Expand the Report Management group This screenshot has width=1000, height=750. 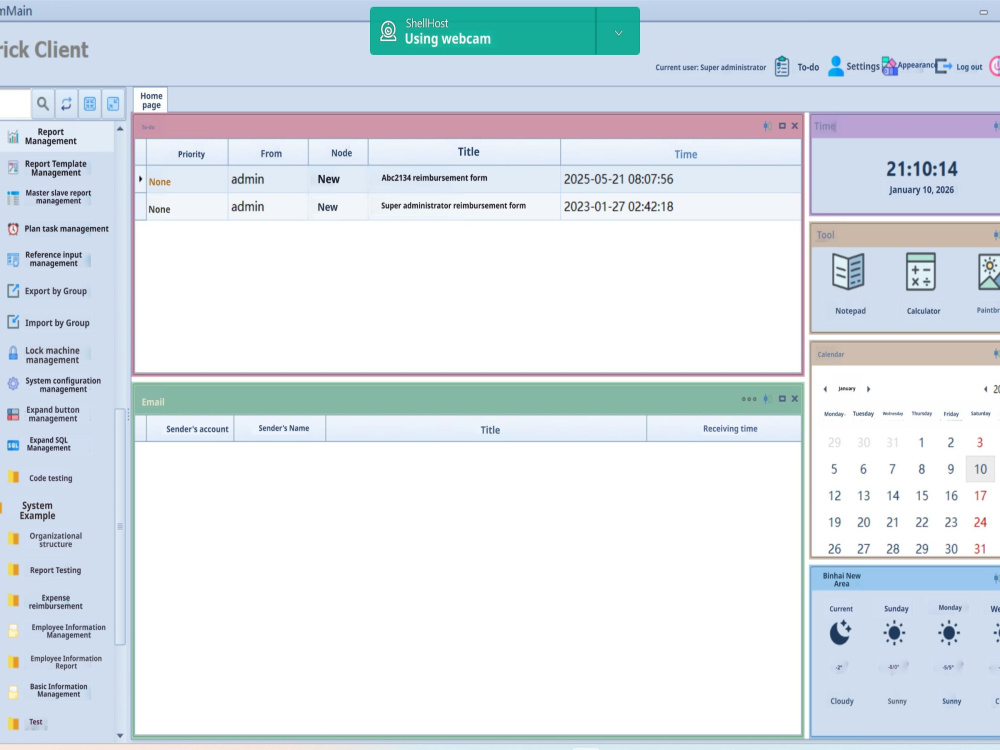coord(50,136)
